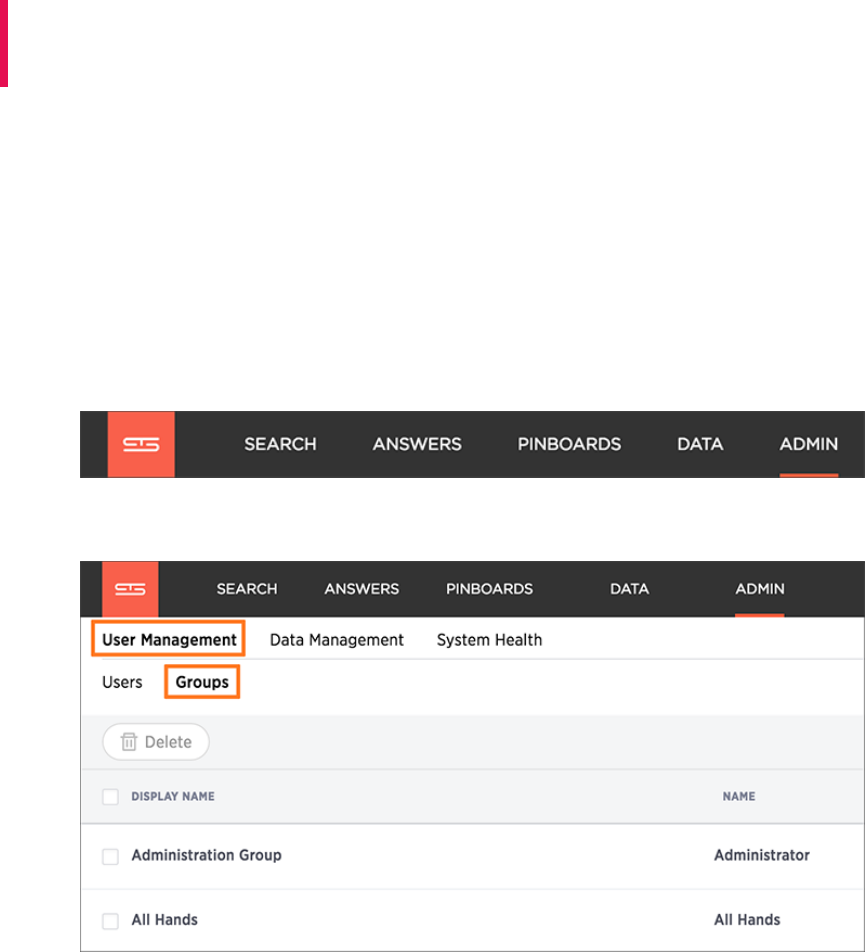The width and height of the screenshot is (865, 952).
Task: Click the ThoughtSpot logo in upper navigation bar
Action: click(141, 444)
